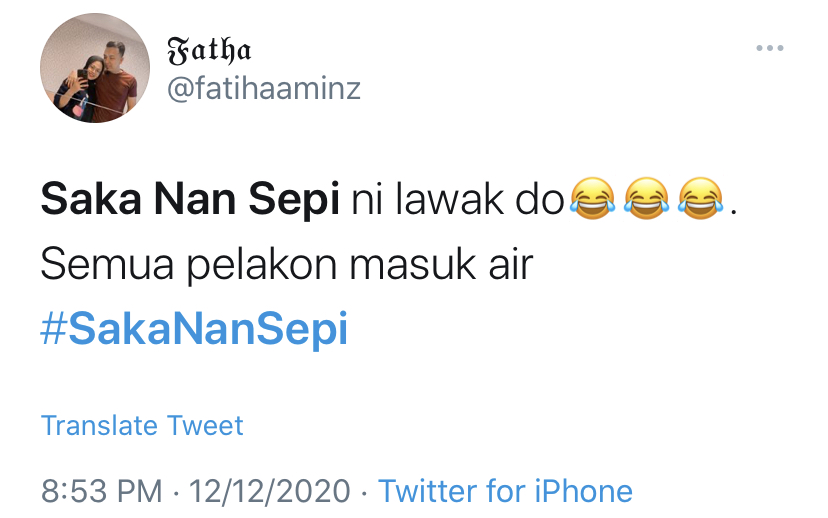Click the 12/12/2020 date
This screenshot has width=828, height=518.
coord(269,491)
